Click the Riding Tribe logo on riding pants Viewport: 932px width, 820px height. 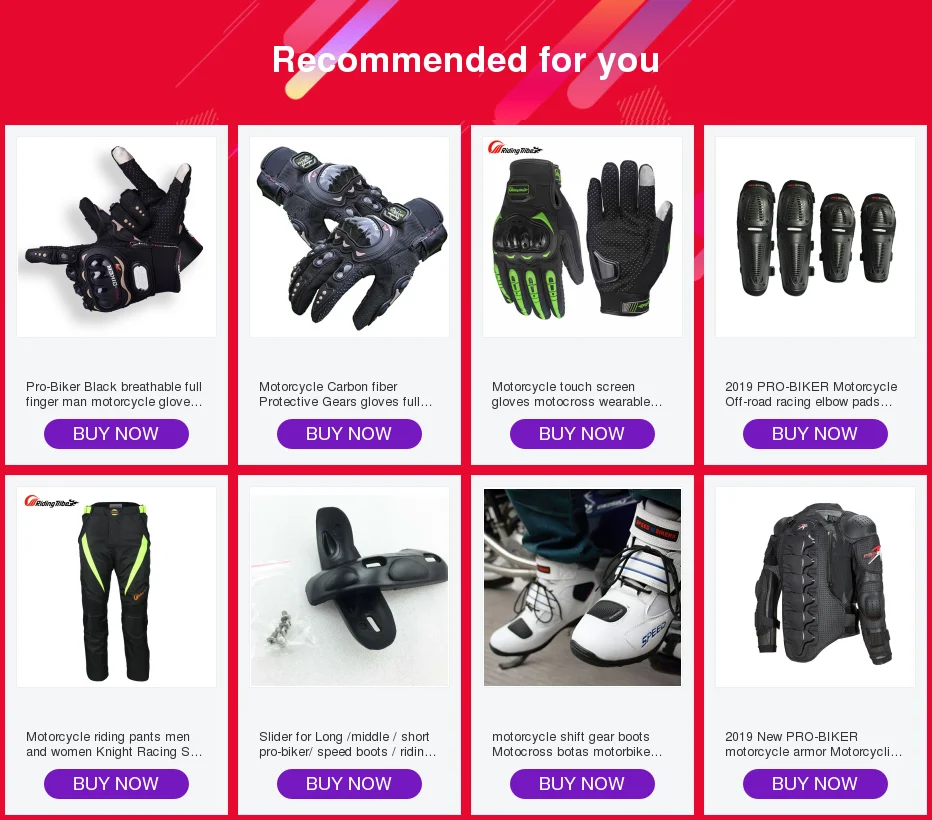click(51, 502)
